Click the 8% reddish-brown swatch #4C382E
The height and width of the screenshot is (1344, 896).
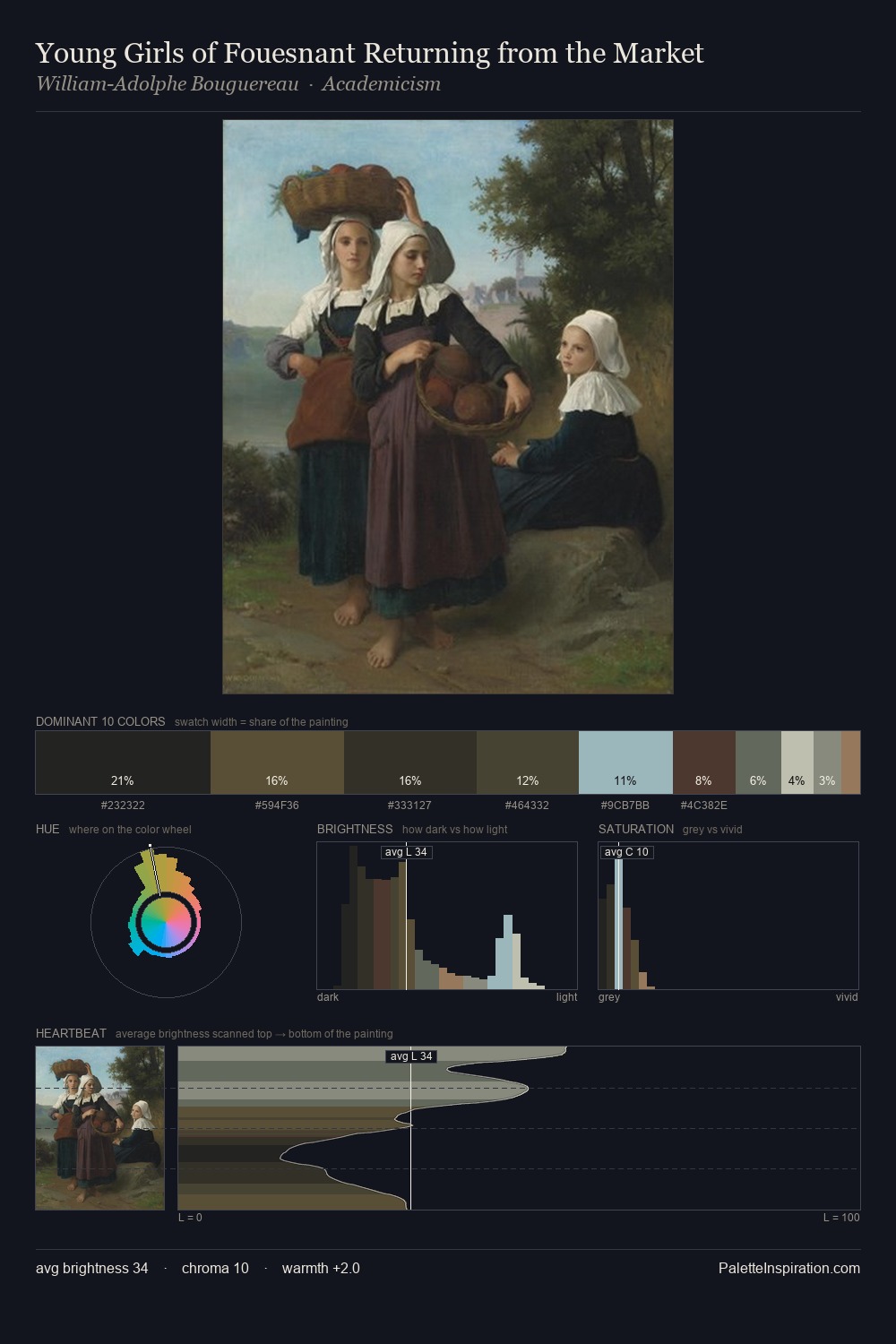[x=704, y=762]
